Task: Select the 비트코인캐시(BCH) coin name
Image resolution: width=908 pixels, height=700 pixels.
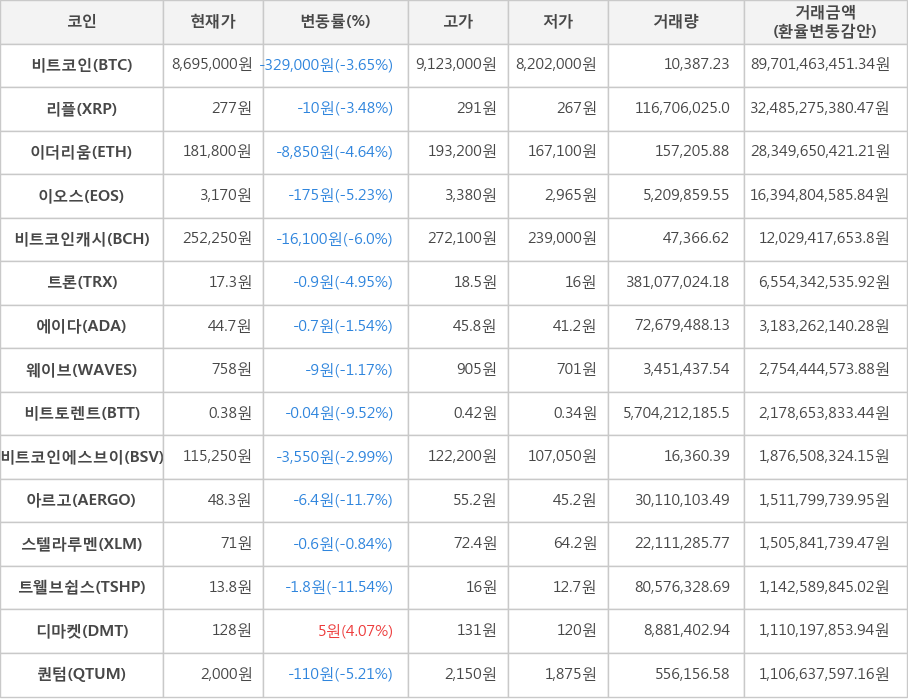Action: point(82,239)
